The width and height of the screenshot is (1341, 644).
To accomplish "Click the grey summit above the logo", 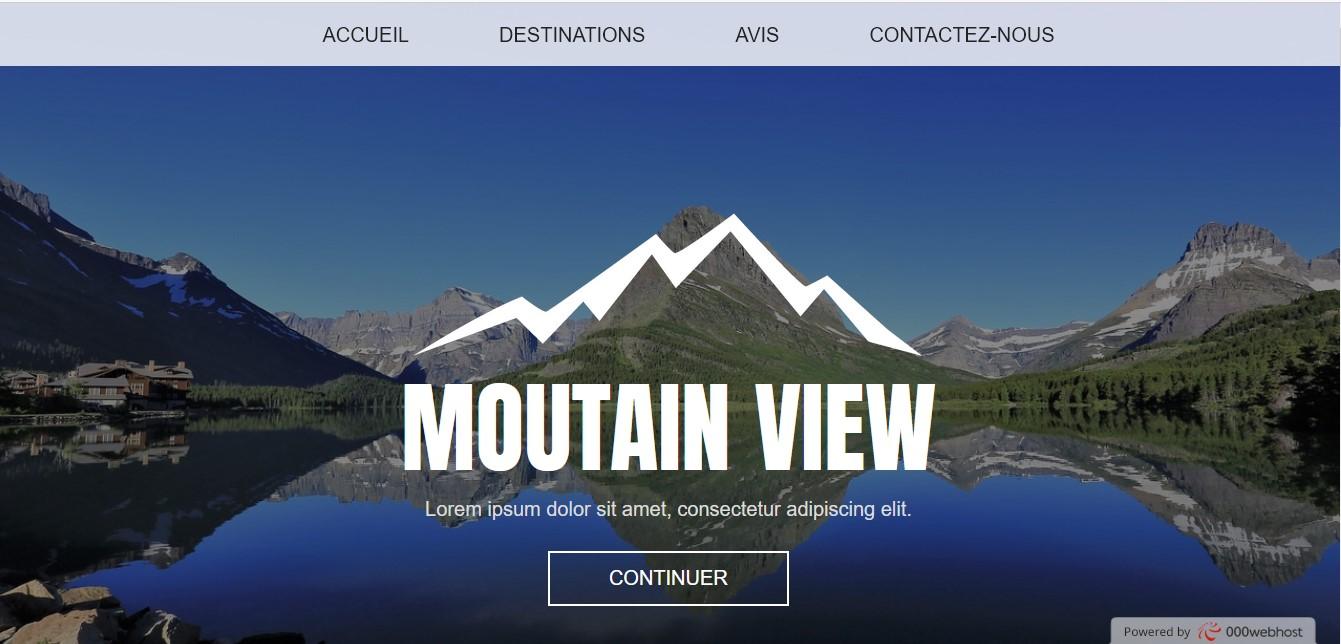I will [x=694, y=222].
